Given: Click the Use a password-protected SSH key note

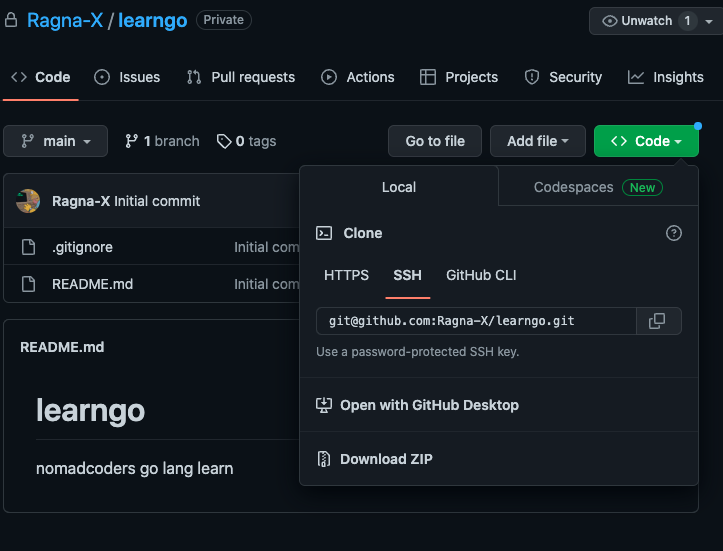Looking at the screenshot, I should tap(417, 352).
